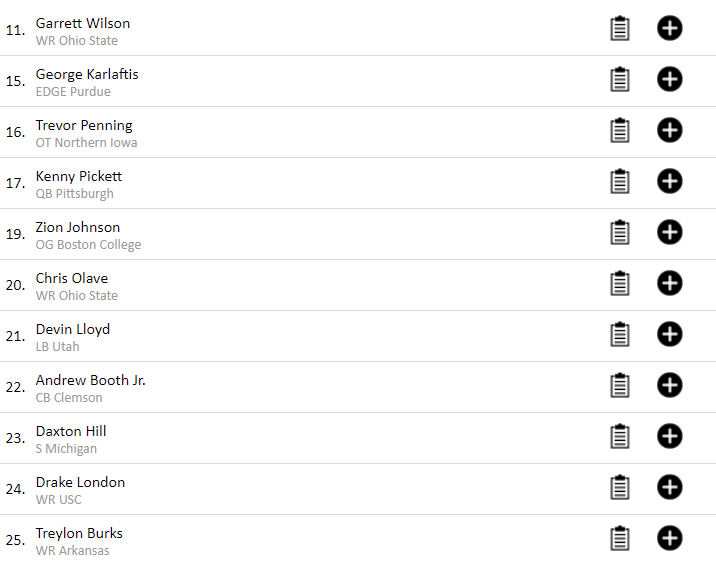Select Drake London player name
The image size is (716, 563).
(x=80, y=482)
